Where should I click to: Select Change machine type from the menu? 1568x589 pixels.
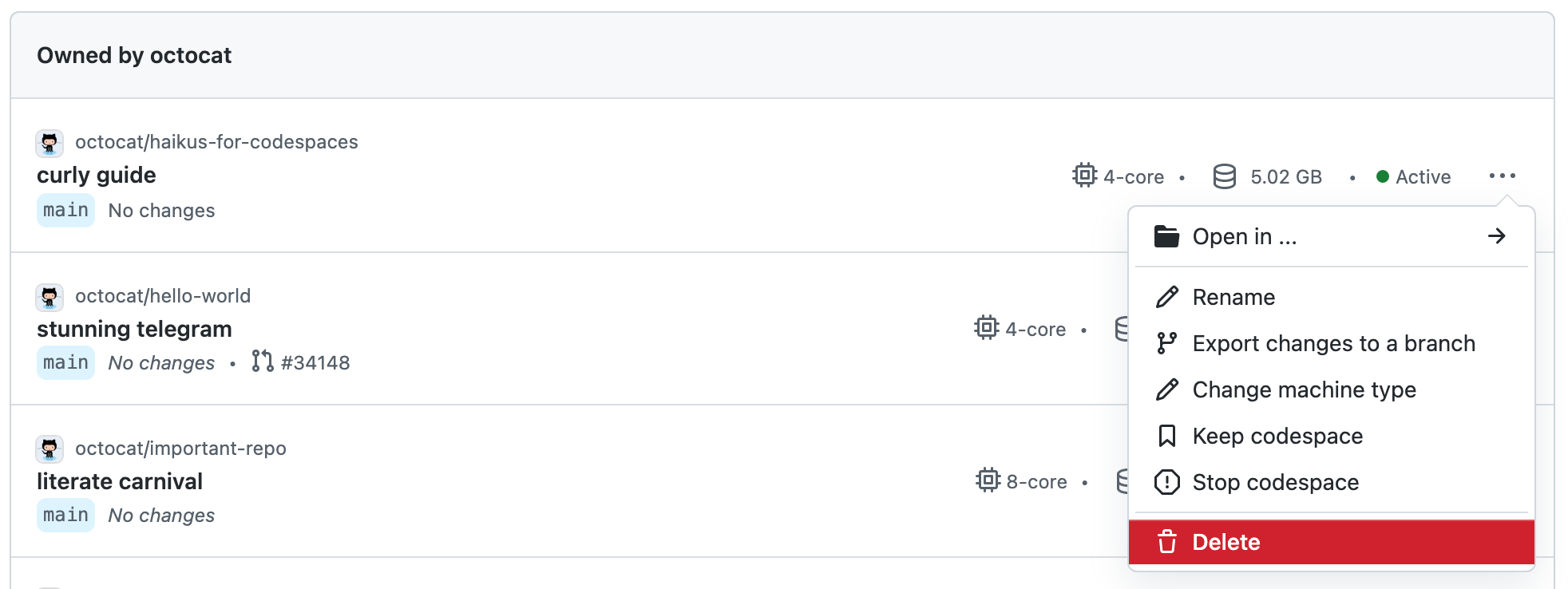point(1304,389)
